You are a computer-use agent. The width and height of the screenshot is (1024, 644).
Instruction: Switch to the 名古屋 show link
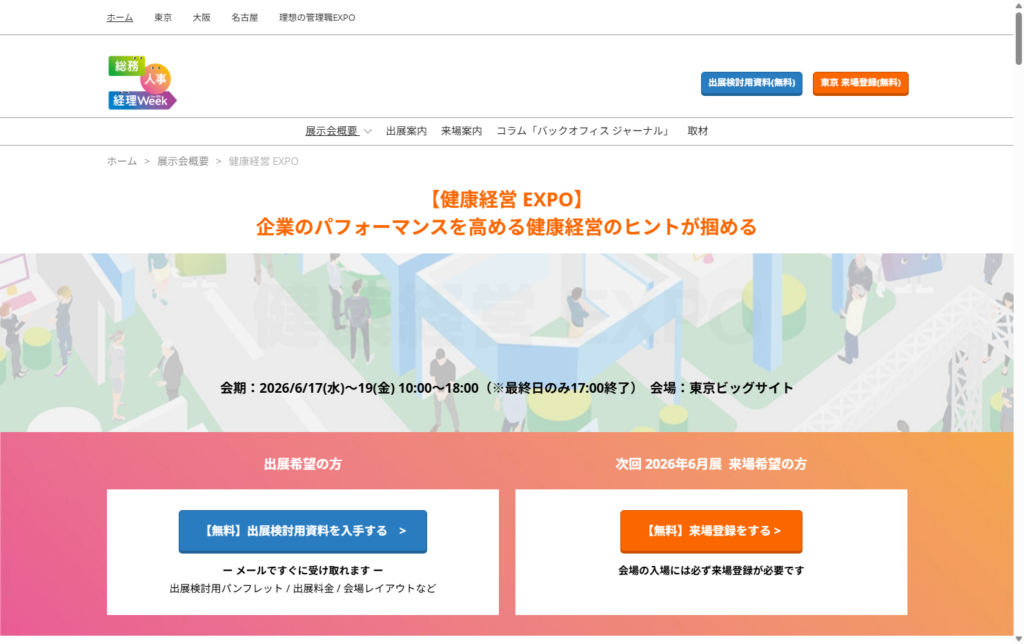(244, 18)
